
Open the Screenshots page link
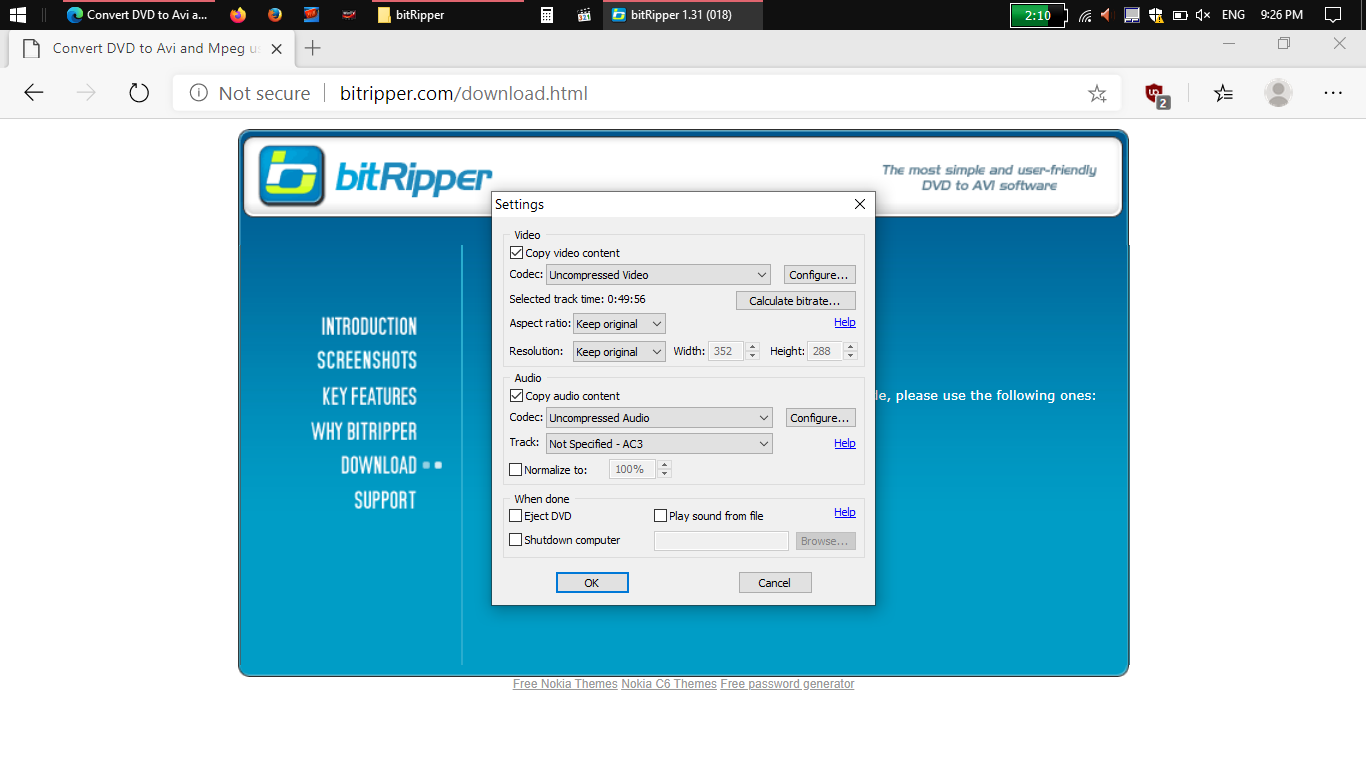pos(367,360)
